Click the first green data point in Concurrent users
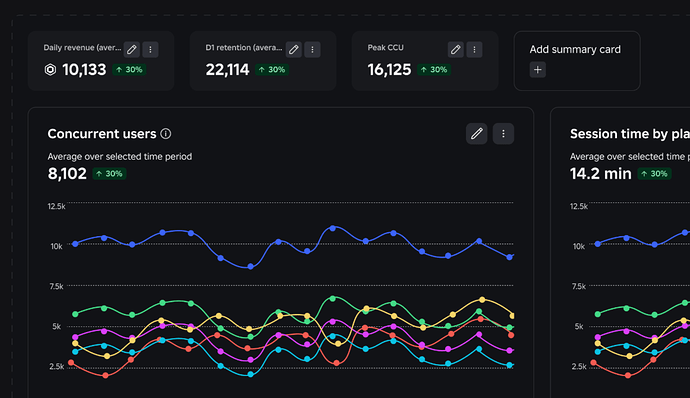This screenshot has height=398, width=690. pyautogui.click(x=75, y=314)
